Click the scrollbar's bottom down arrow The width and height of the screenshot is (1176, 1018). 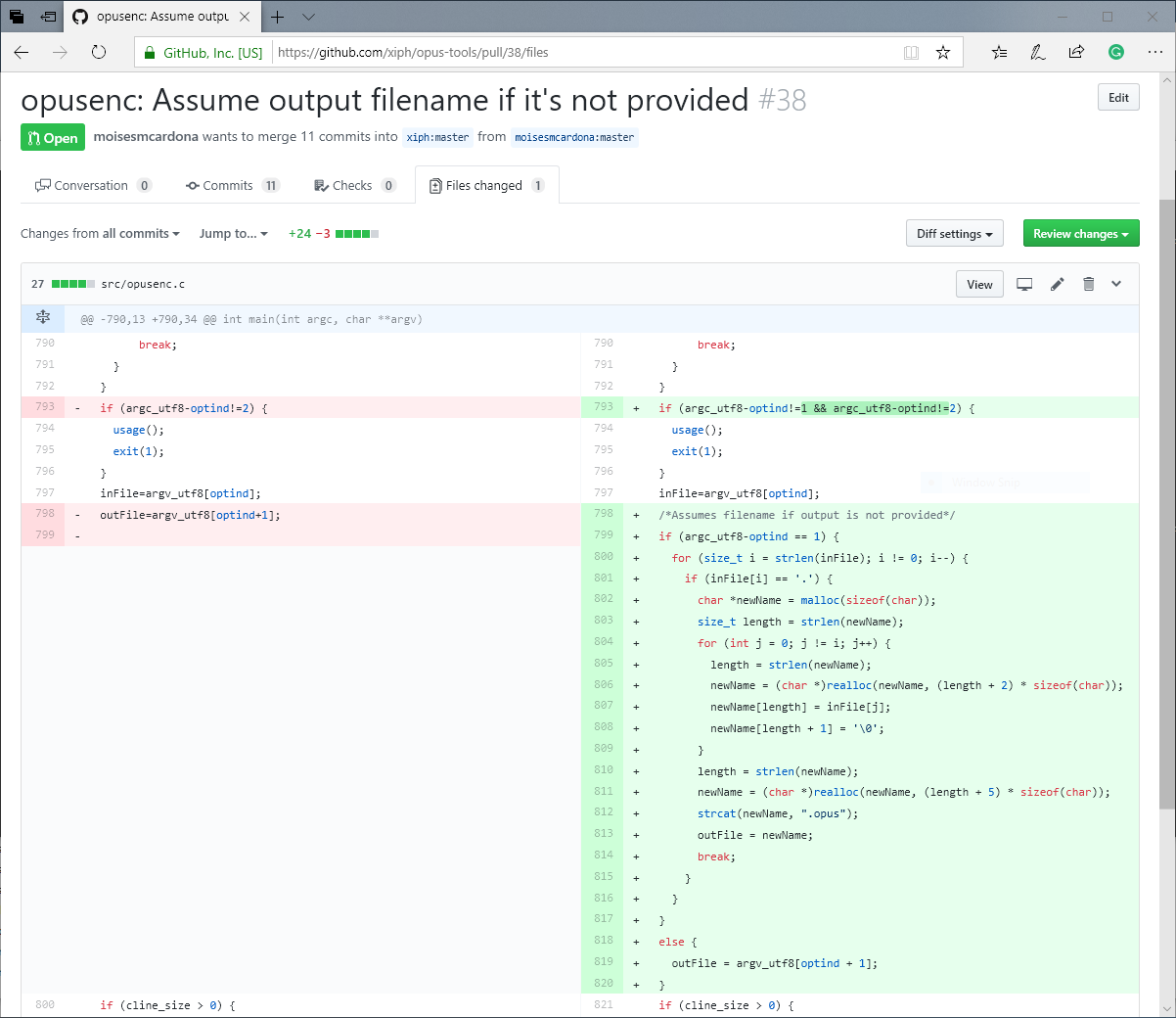1167,1008
